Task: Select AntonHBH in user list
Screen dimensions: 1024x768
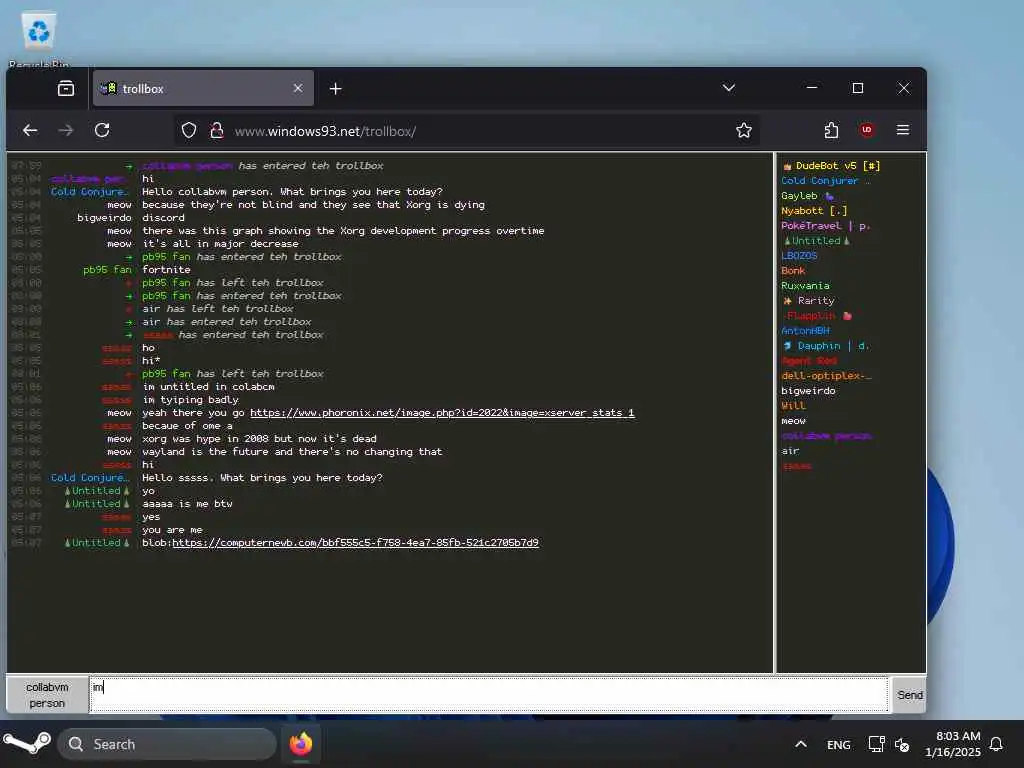Action: coord(805,331)
